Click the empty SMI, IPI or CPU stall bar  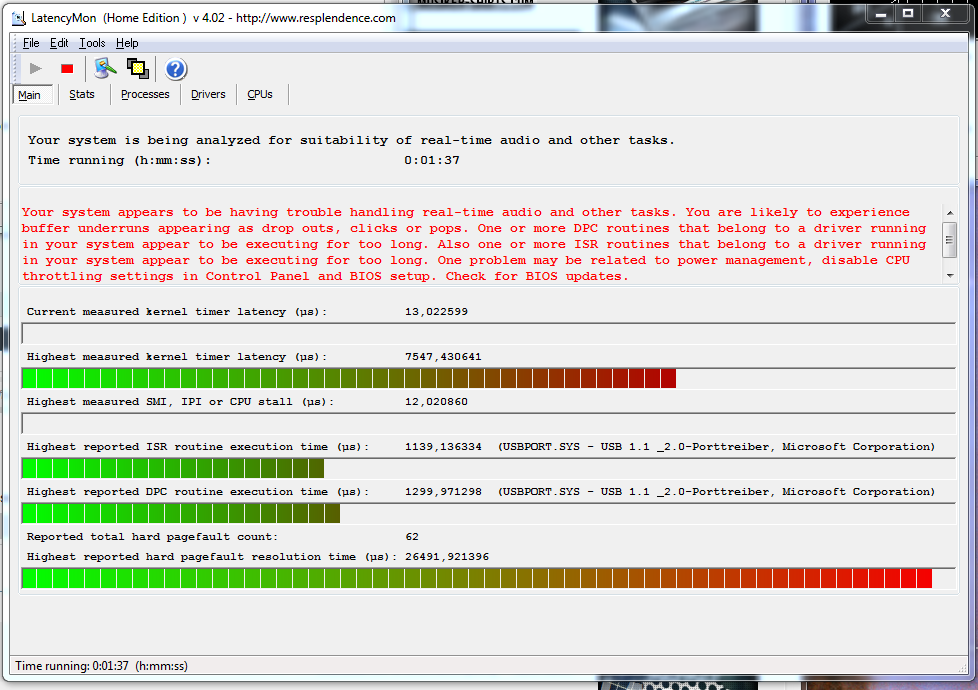488,423
